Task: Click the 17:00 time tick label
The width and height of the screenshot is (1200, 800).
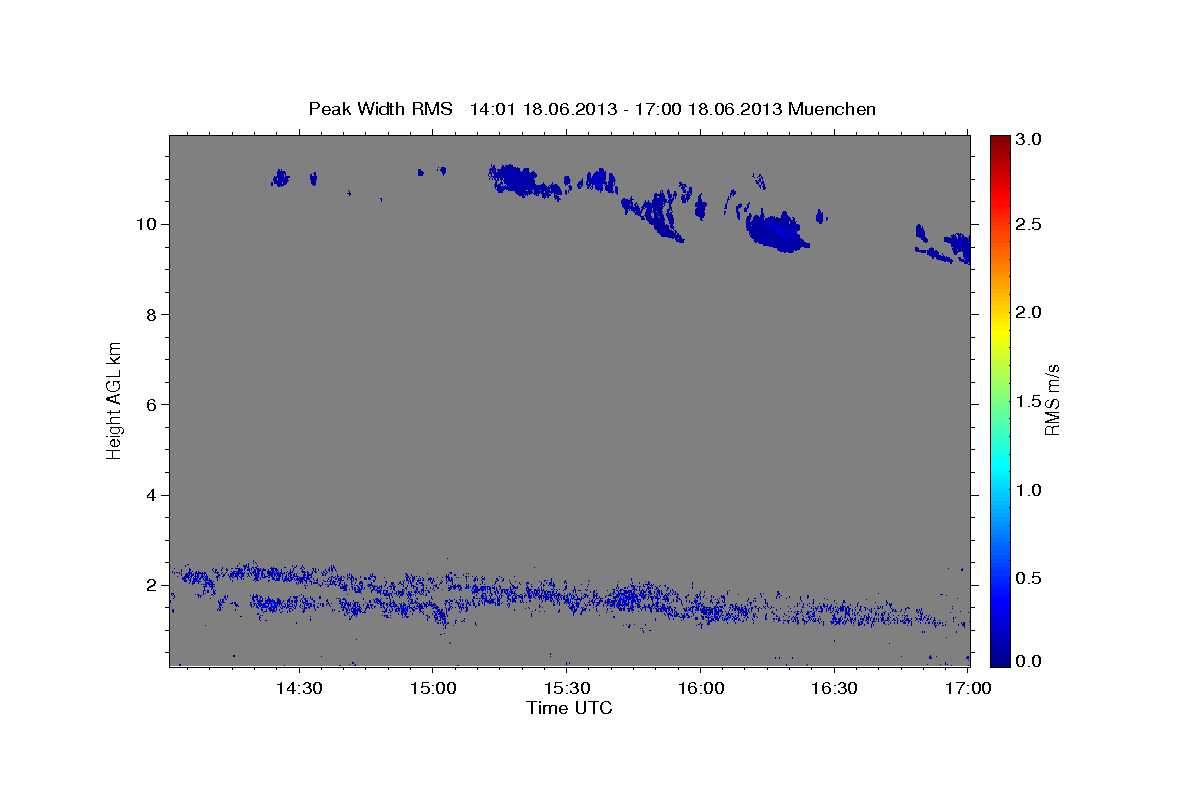Action: coord(968,688)
